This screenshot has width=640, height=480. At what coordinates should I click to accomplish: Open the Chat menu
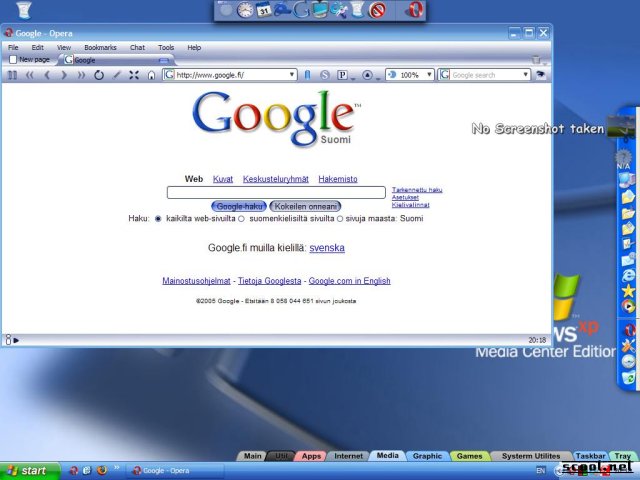(138, 47)
